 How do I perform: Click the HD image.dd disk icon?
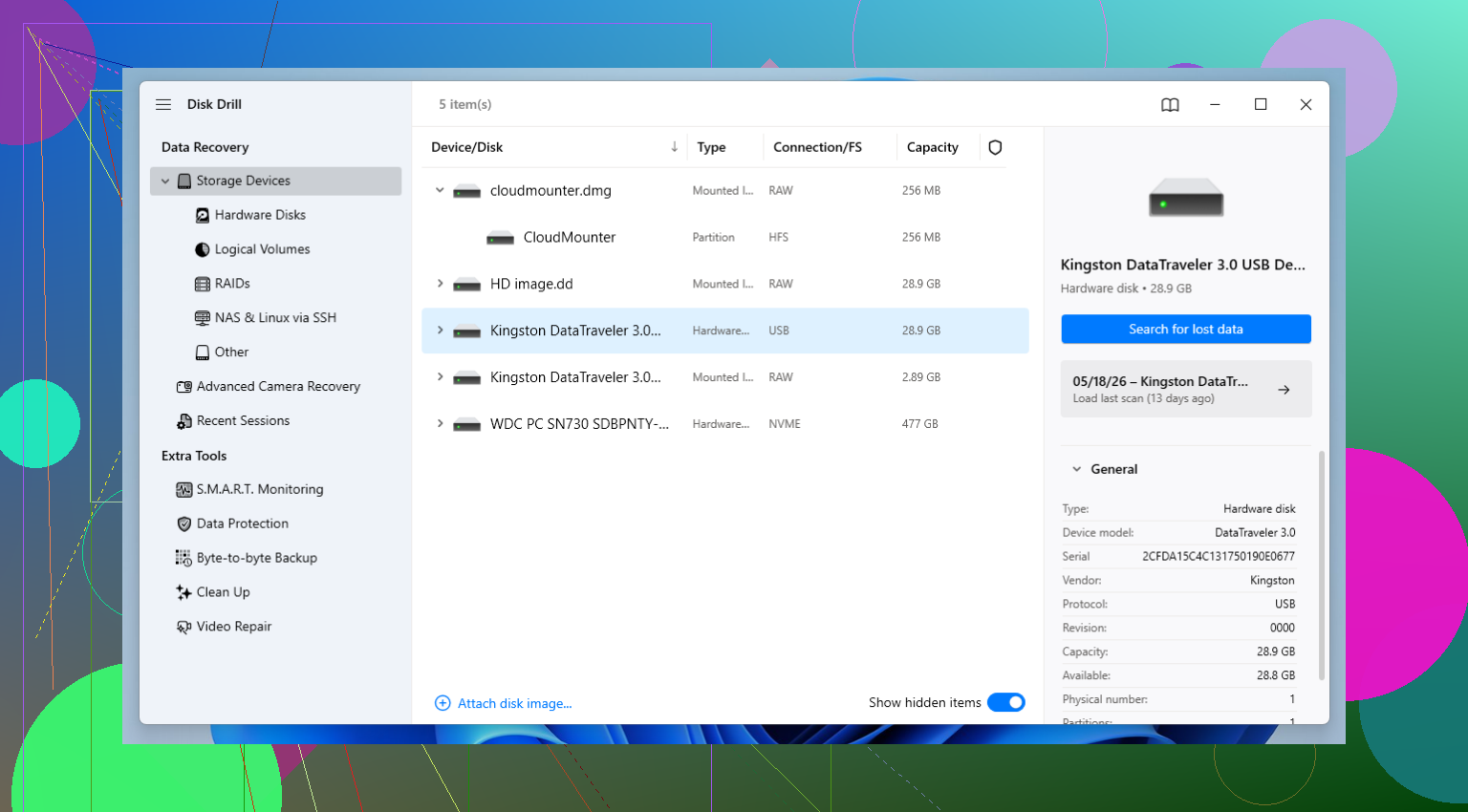[x=466, y=285]
